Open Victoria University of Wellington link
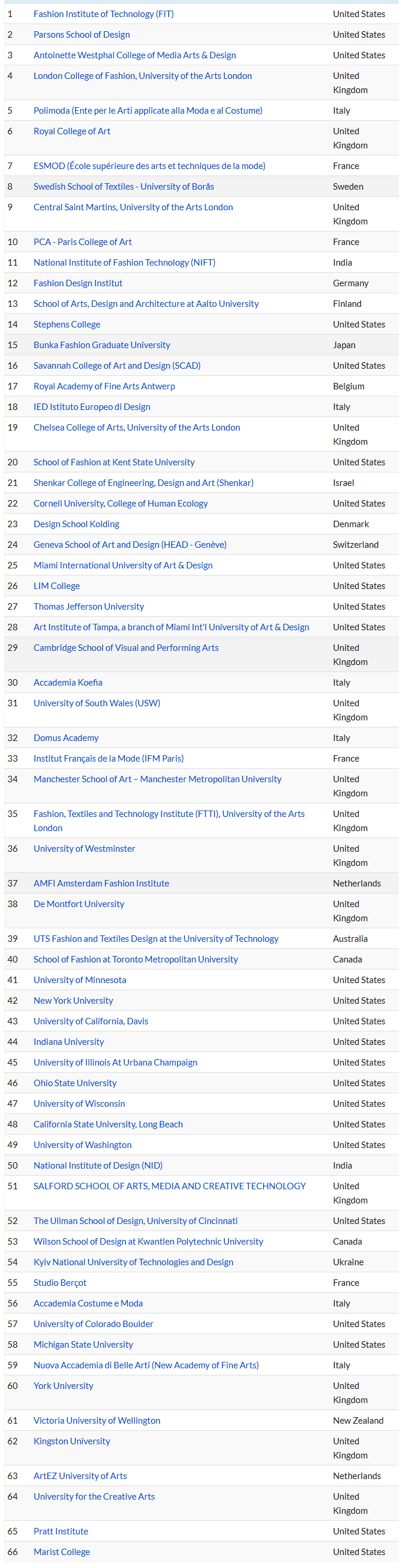The image size is (401, 1568). coord(97,1421)
